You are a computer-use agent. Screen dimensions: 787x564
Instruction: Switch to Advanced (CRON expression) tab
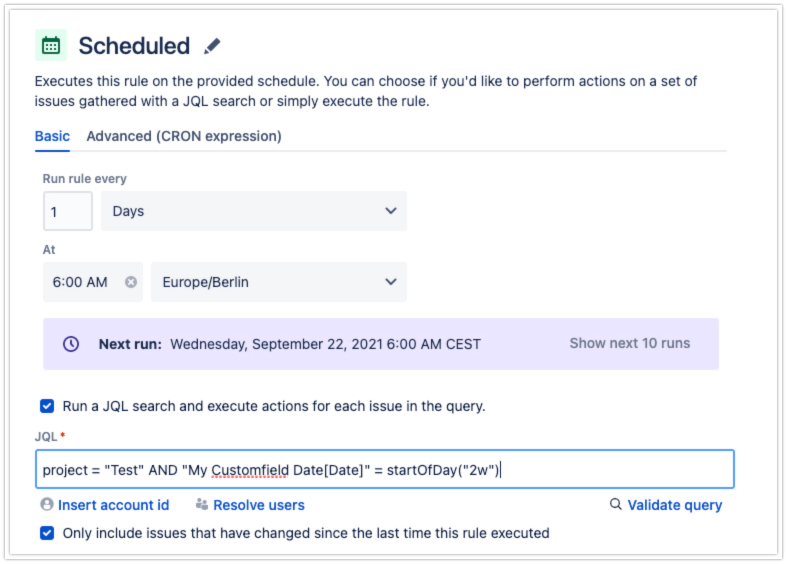(184, 136)
